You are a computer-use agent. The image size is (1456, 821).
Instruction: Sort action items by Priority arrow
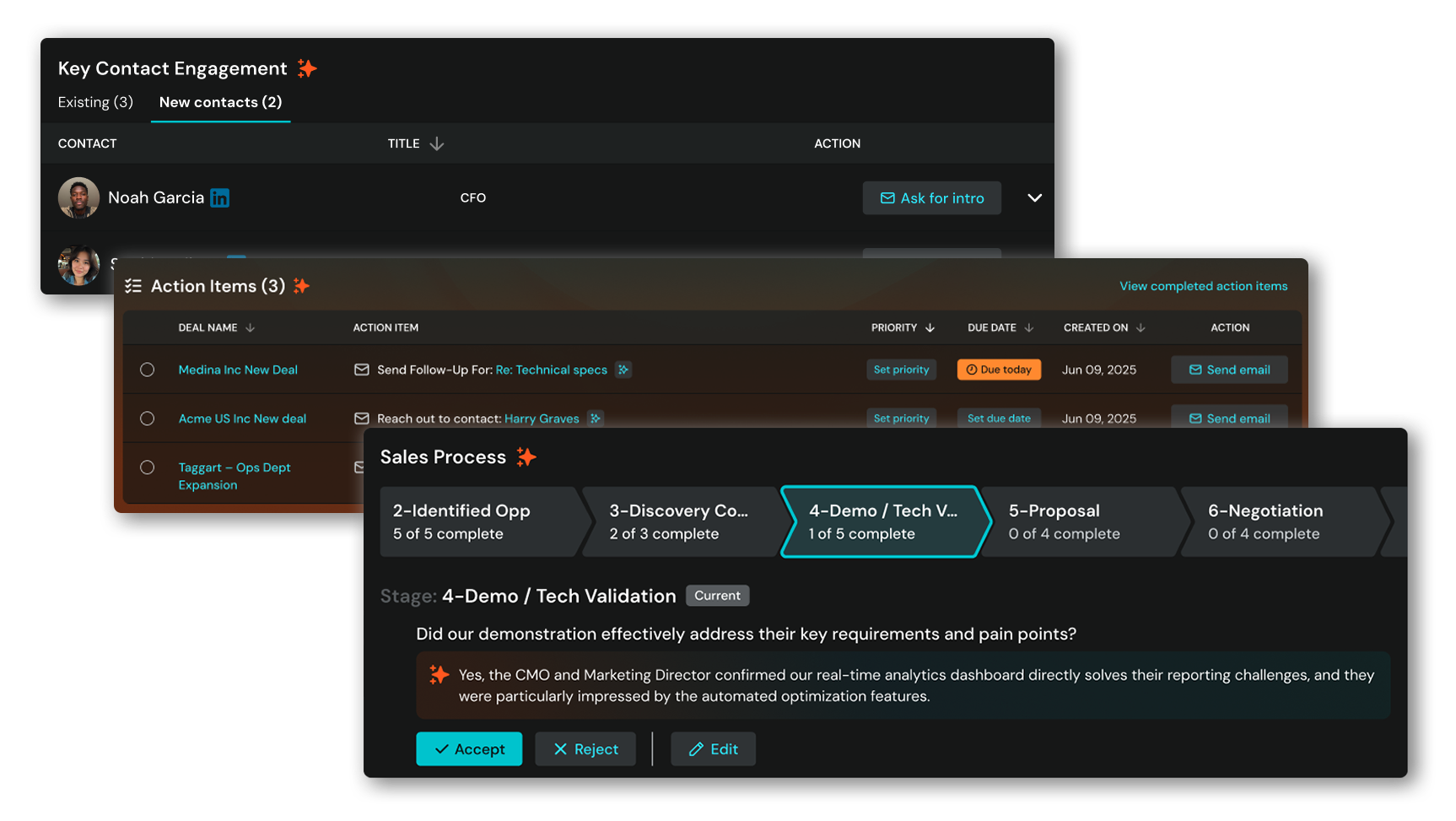coord(930,327)
